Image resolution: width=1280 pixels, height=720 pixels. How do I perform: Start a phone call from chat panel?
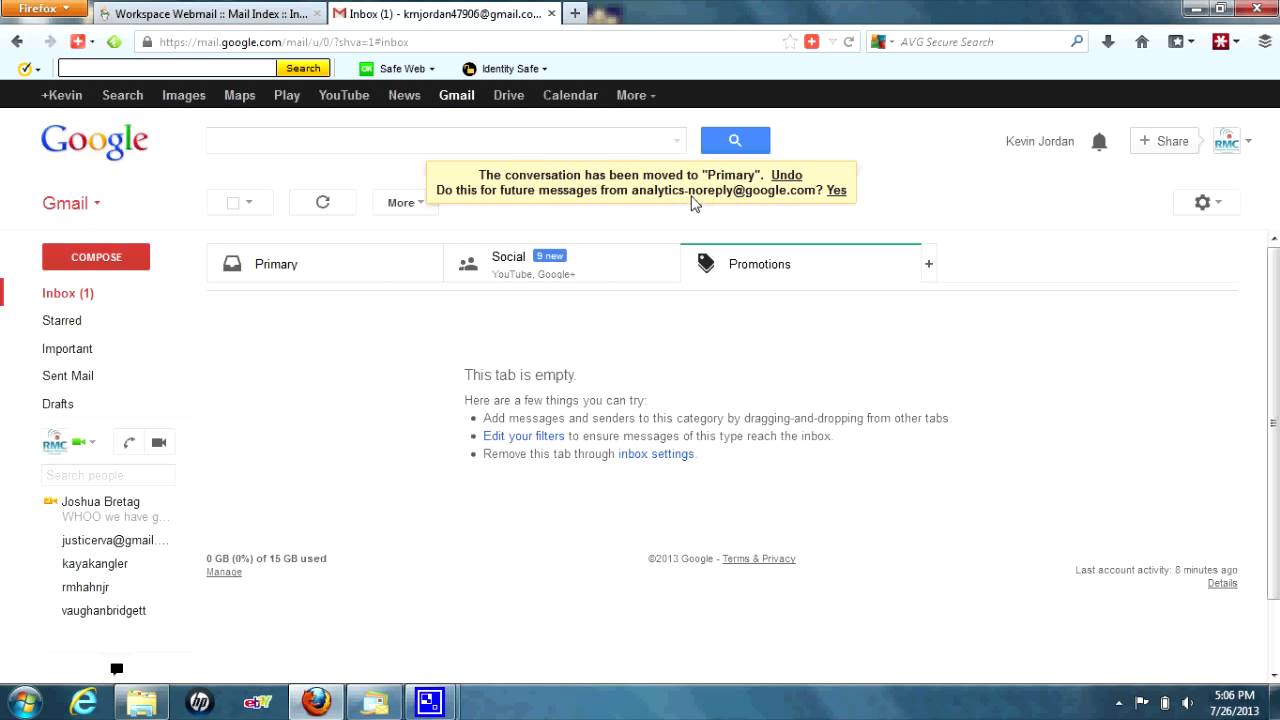[129, 442]
